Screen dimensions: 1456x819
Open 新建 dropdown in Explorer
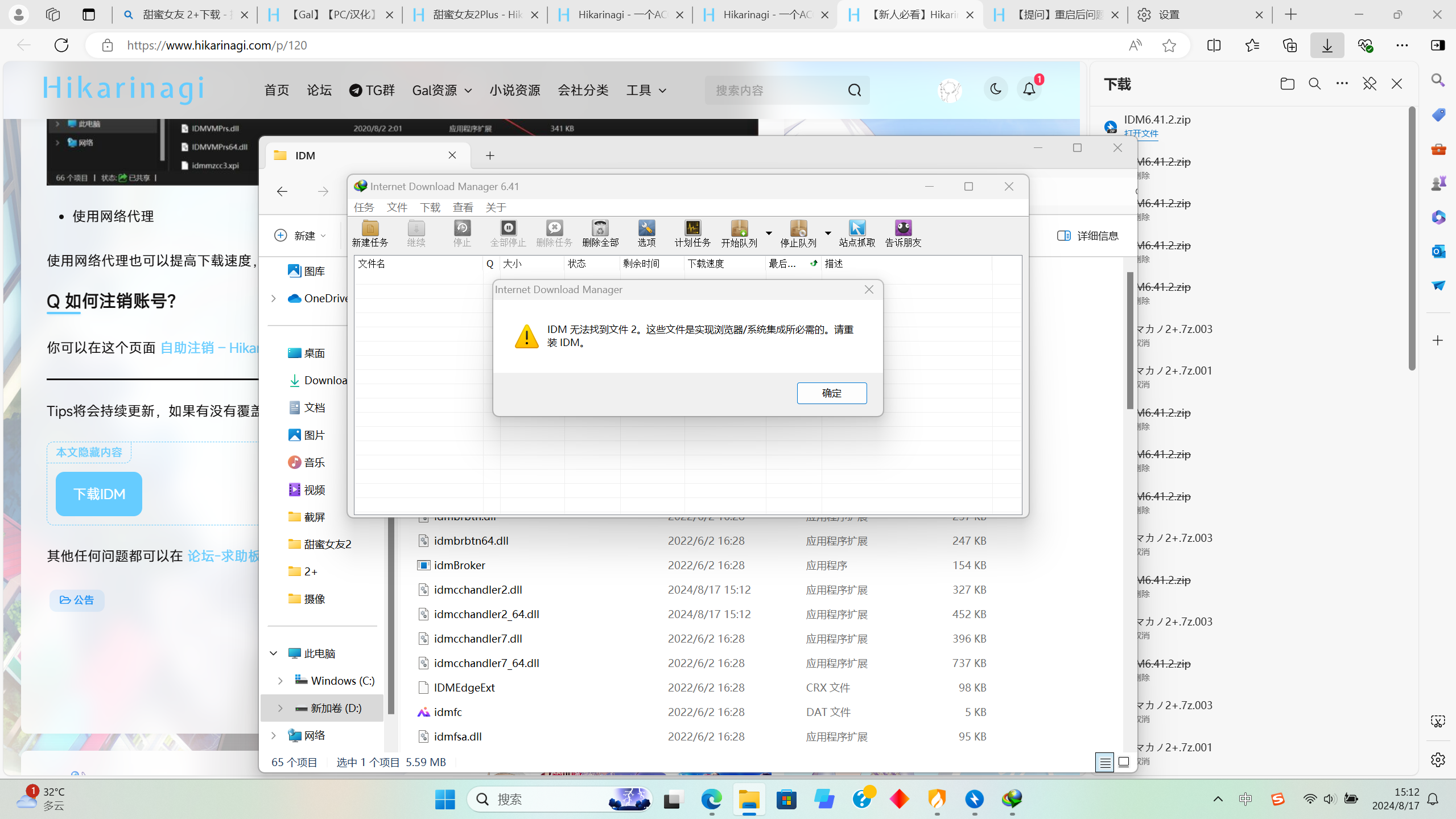300,236
